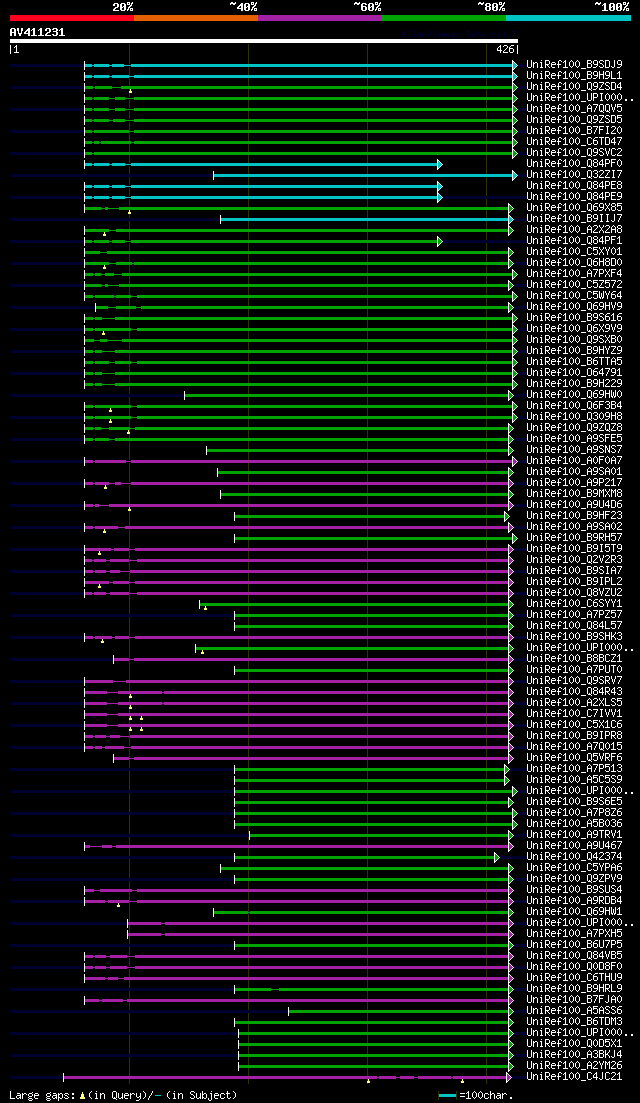Click the green arrowhead of UniRef100_Q42374

pyautogui.click(x=497, y=857)
